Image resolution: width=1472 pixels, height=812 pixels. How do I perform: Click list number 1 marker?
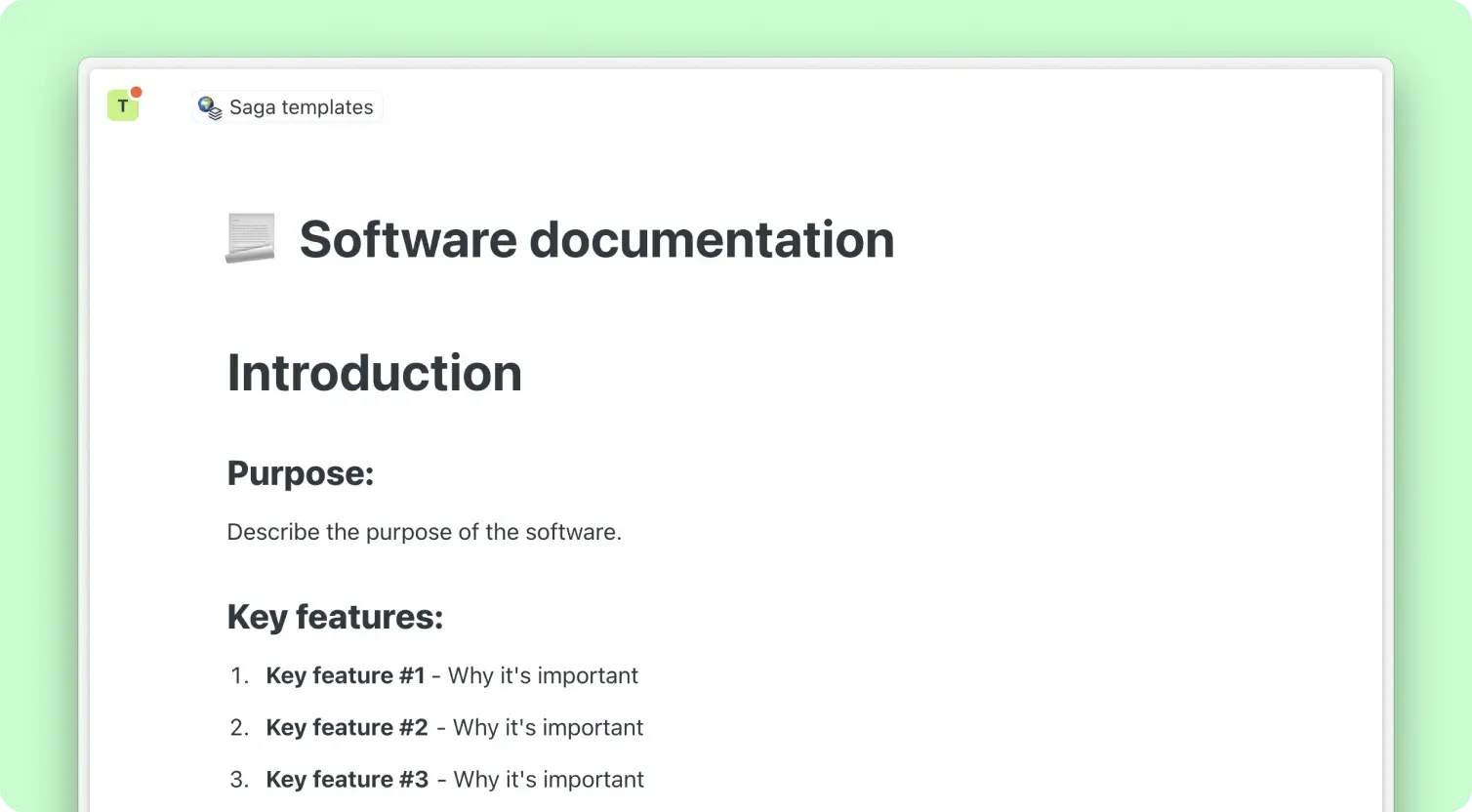pyautogui.click(x=239, y=675)
